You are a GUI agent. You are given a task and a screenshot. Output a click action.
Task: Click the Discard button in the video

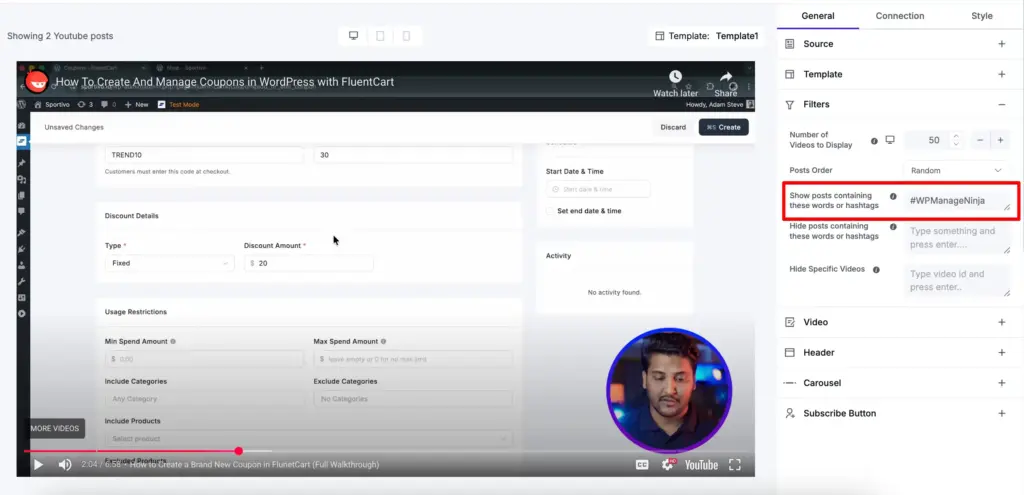point(673,127)
